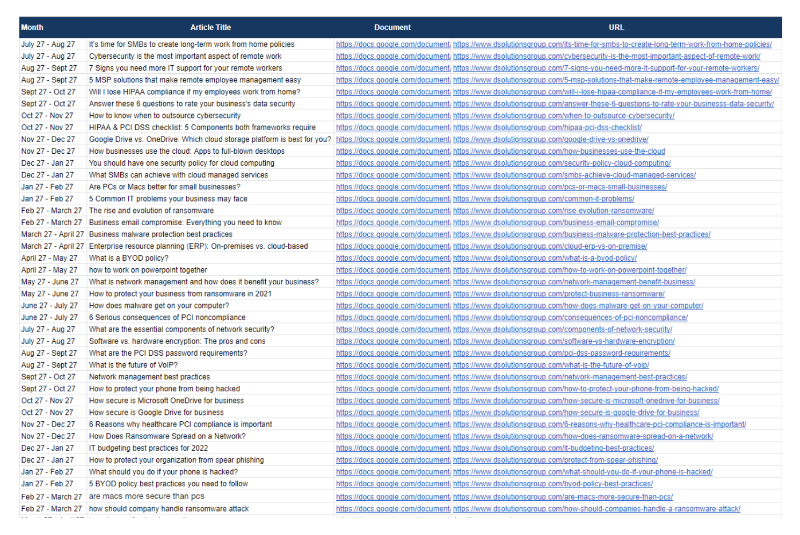The width and height of the screenshot is (800, 535).
Task: Open the its-time-for-smbs work-from-home policies URL
Action: [612, 44]
